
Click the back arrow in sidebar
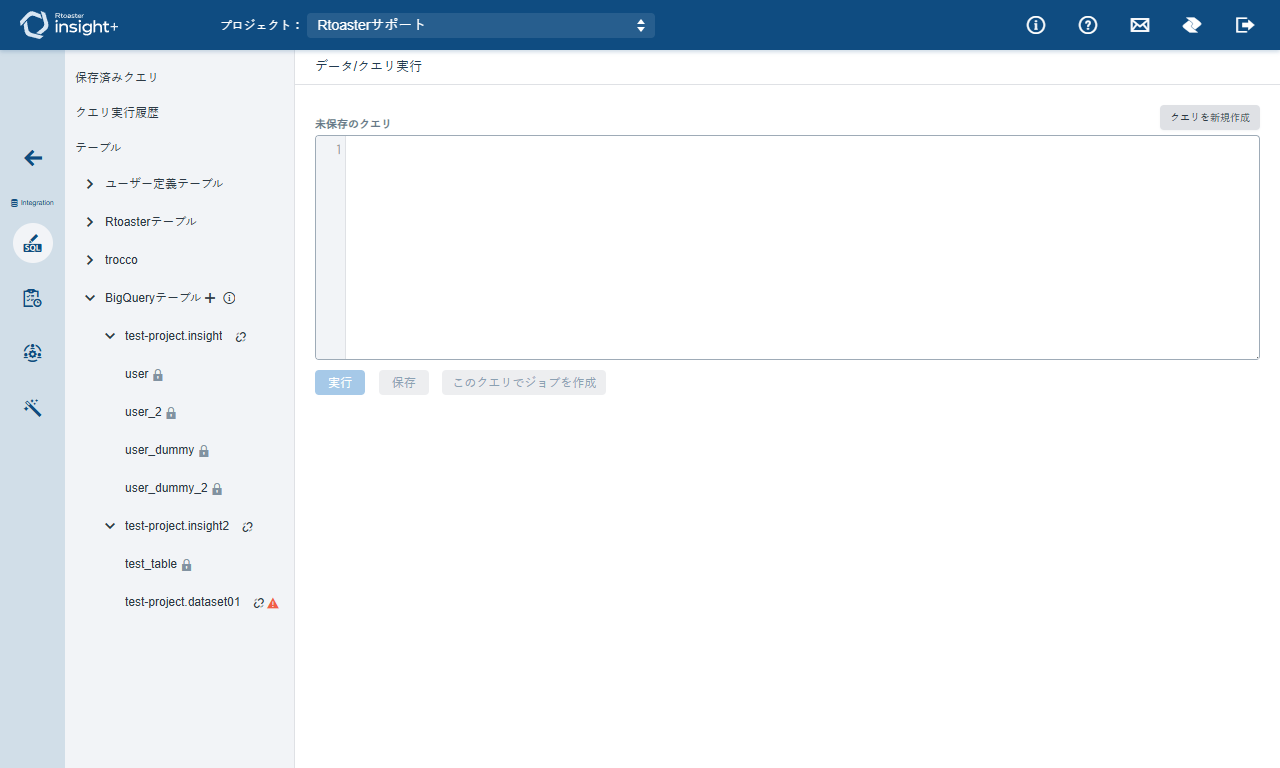pos(33,158)
